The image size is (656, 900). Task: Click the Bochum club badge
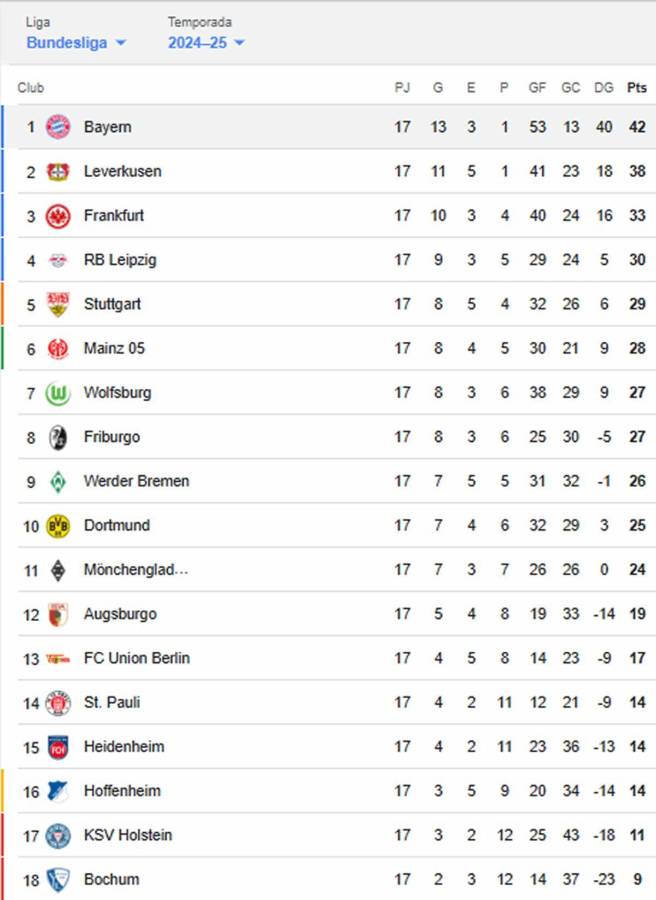click(57, 879)
